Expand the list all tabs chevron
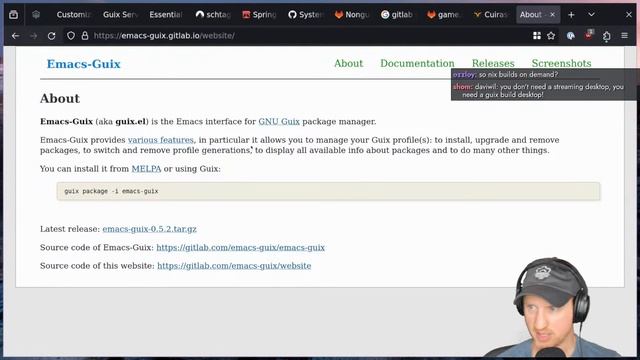This screenshot has width=640, height=360. [x=591, y=15]
